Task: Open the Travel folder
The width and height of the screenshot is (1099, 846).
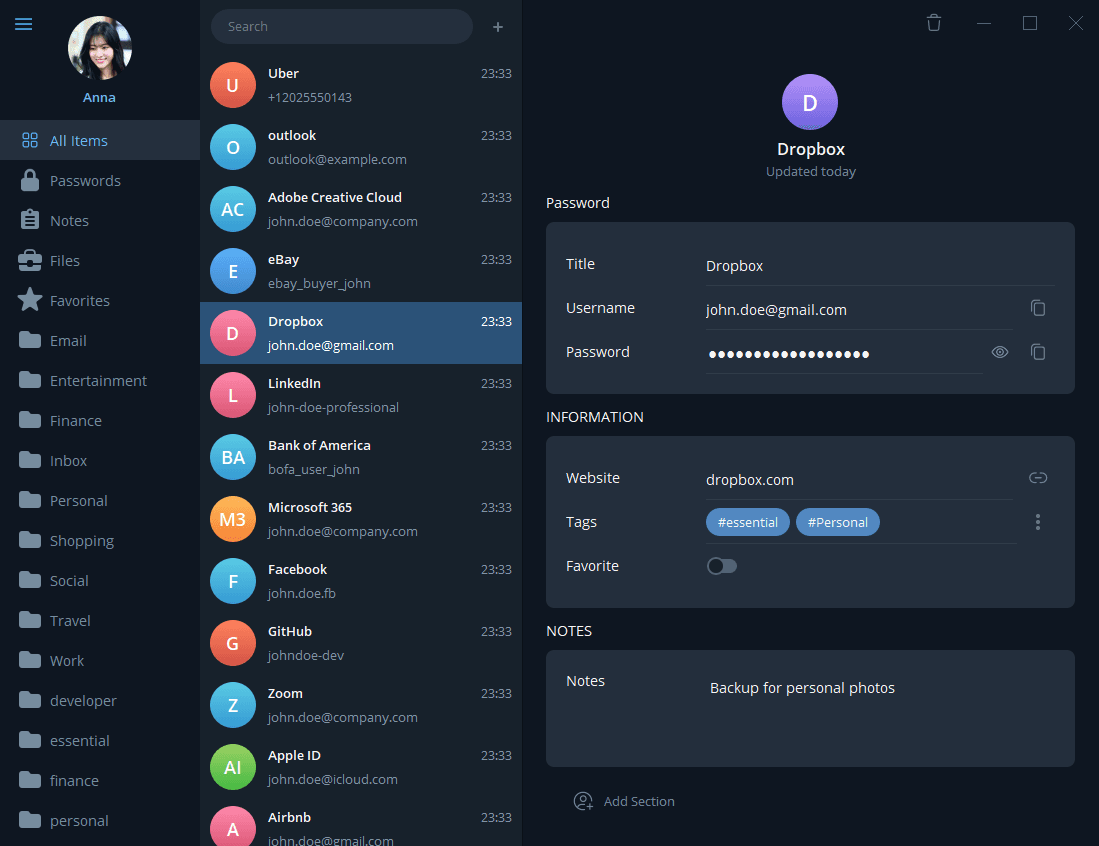Action: point(100,620)
